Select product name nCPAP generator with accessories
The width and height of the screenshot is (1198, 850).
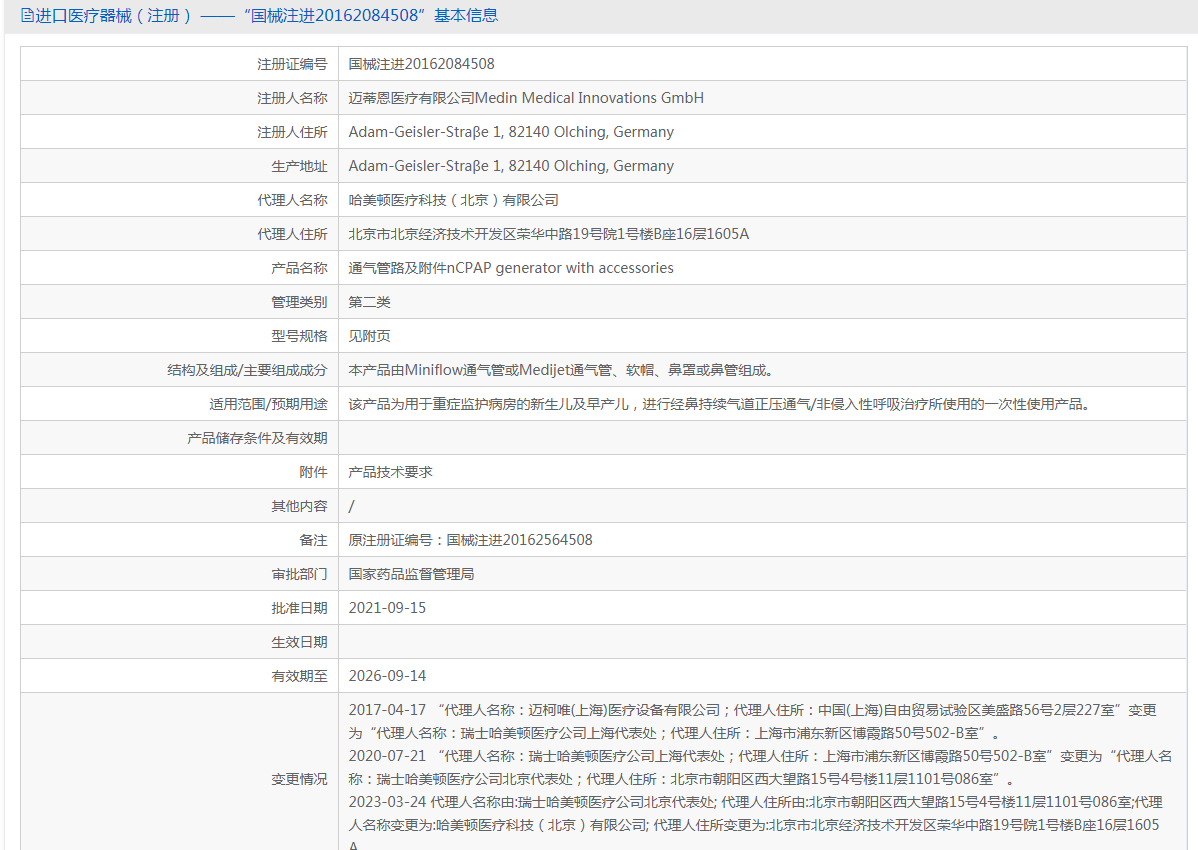click(x=560, y=268)
